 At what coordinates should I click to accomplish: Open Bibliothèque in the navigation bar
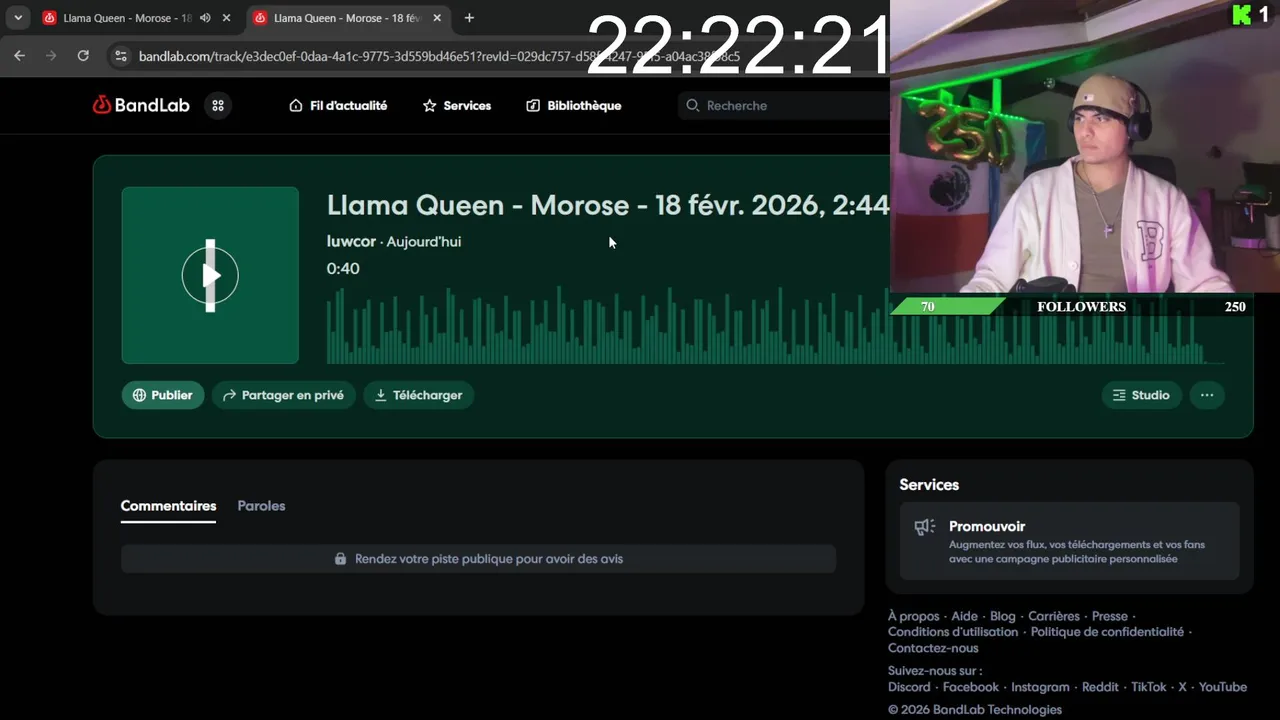pos(574,105)
